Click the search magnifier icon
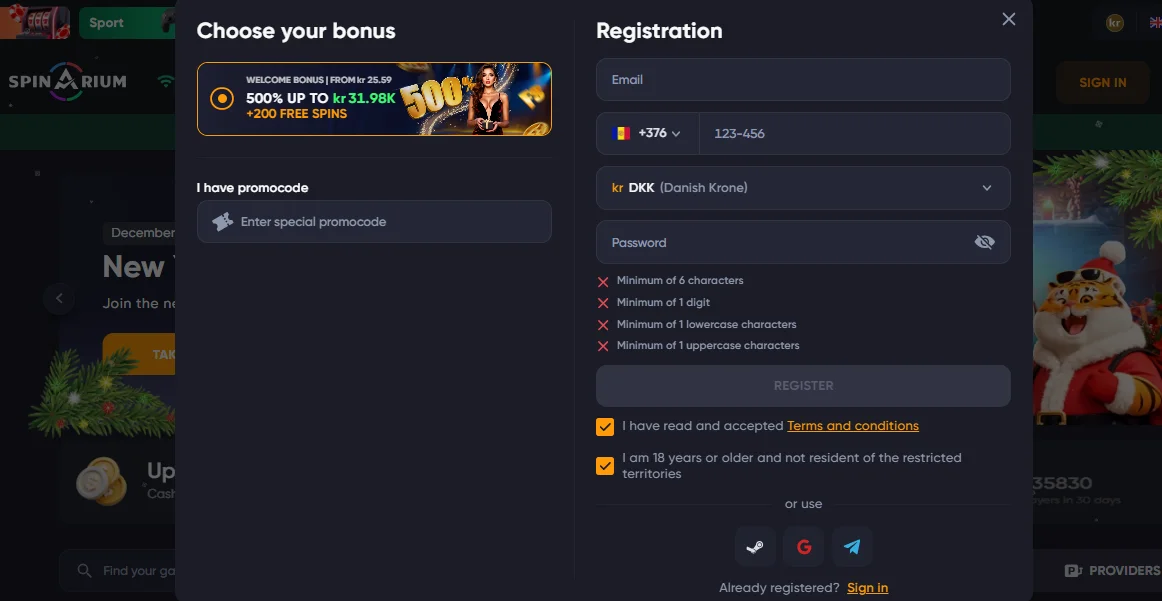This screenshot has height=601, width=1162. coord(84,570)
